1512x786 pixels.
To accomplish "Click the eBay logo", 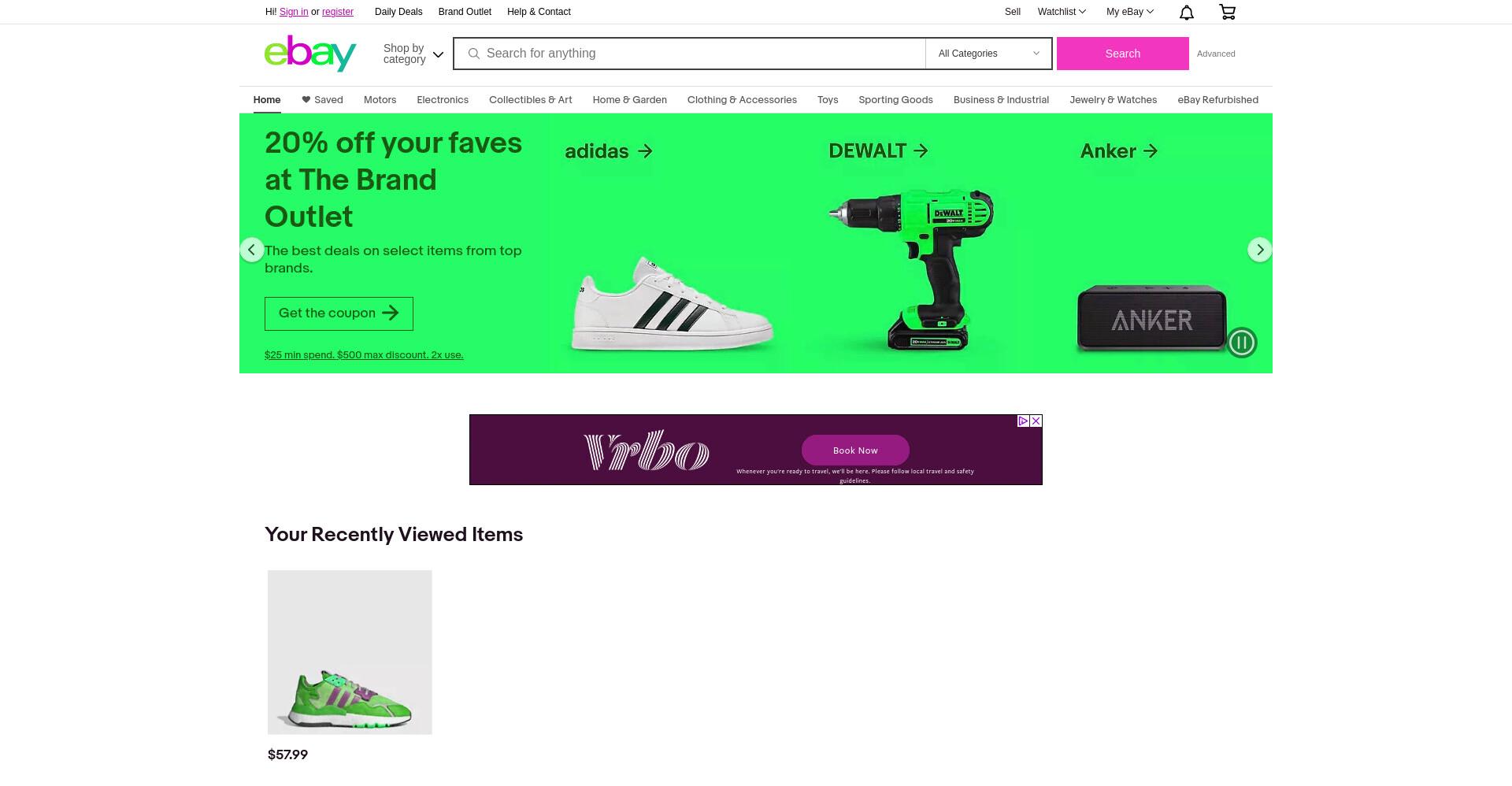I will [310, 54].
